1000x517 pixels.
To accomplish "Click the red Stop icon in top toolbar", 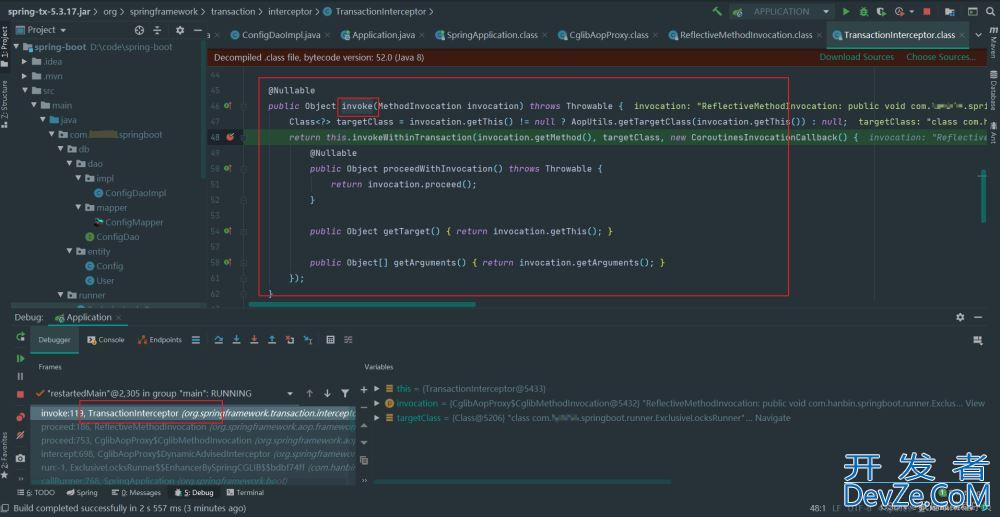I will [x=927, y=11].
